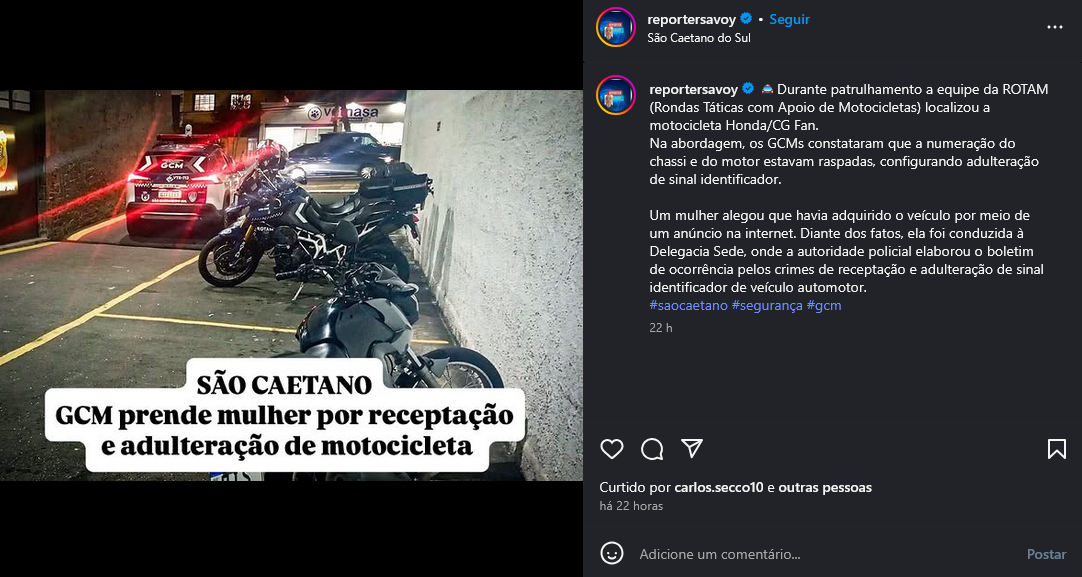Open the São Caetano do Sul location
1082x577 pixels.
pyautogui.click(x=698, y=38)
